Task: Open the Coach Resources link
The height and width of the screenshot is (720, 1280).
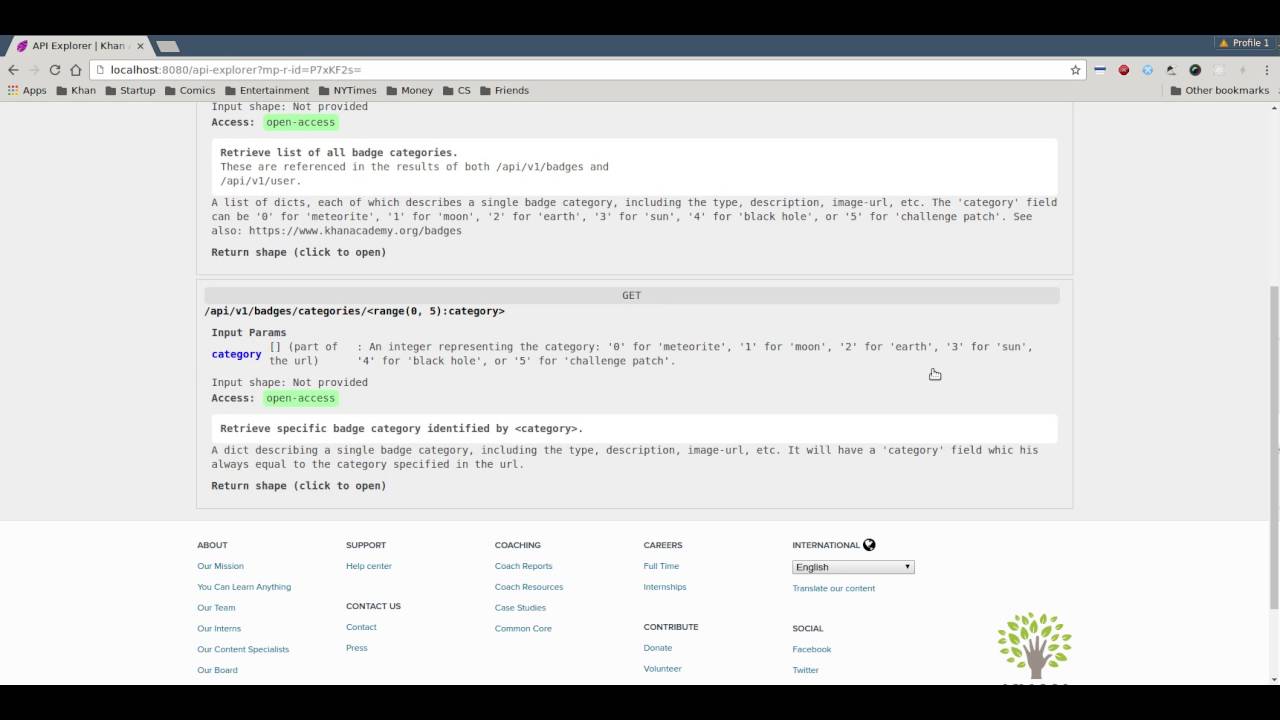Action: click(x=529, y=587)
